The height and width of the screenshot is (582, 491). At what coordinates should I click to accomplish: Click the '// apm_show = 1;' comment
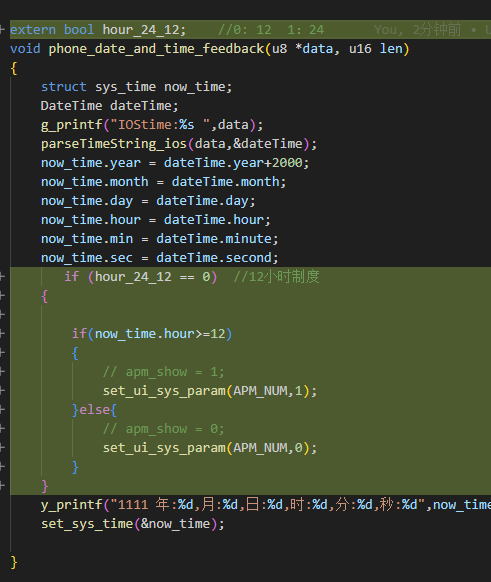pos(163,372)
